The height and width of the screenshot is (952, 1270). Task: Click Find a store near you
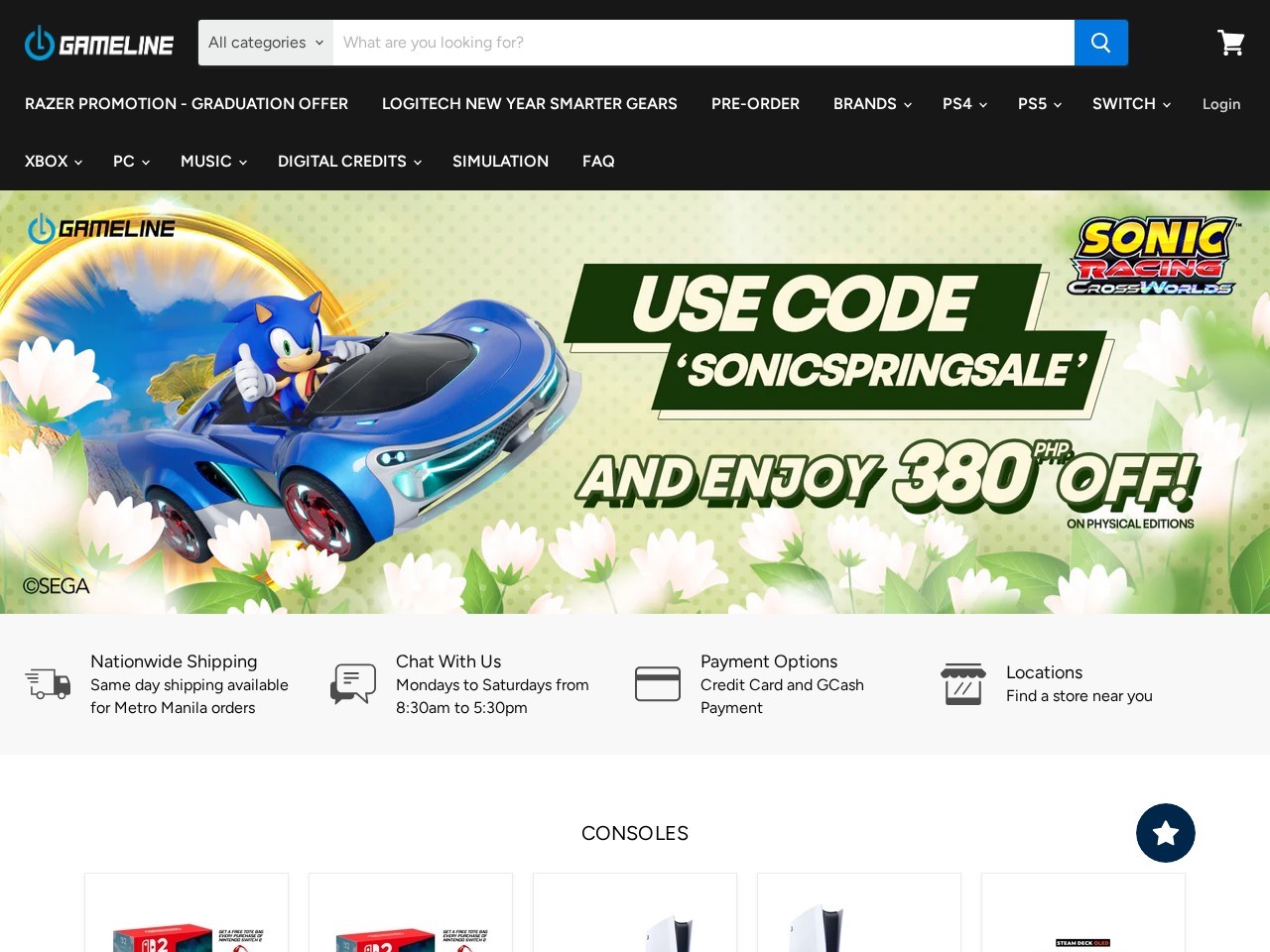coord(1079,696)
